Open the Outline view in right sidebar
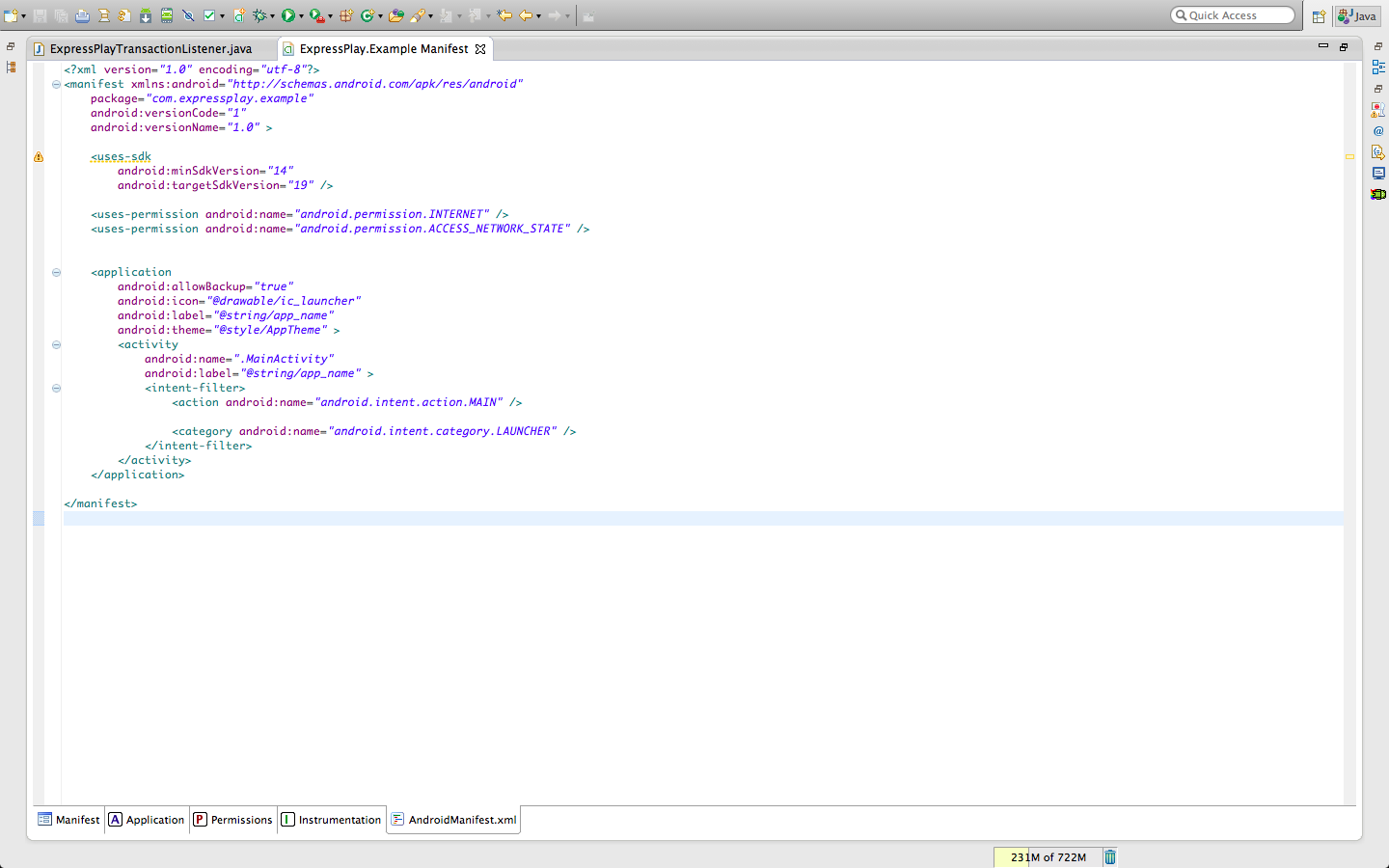 point(1377,68)
